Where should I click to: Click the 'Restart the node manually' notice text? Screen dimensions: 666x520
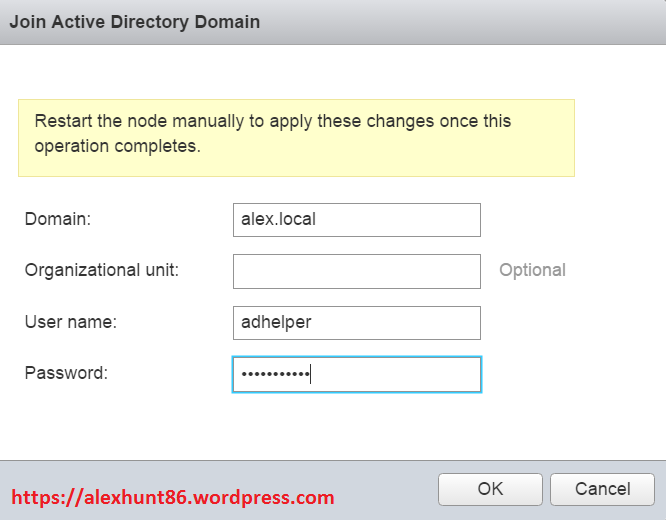click(272, 133)
